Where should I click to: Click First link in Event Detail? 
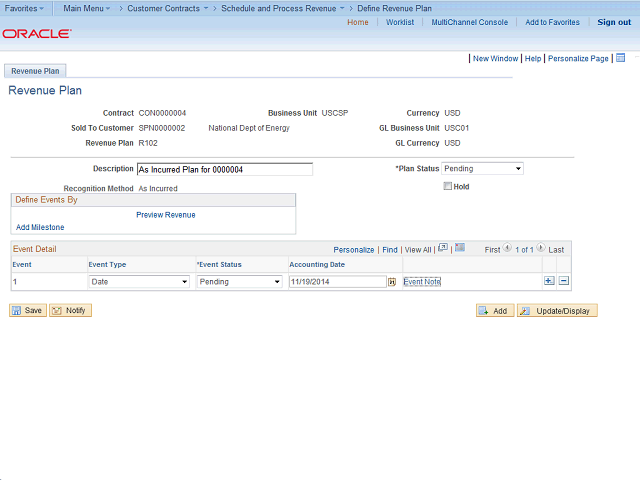tap(492, 249)
